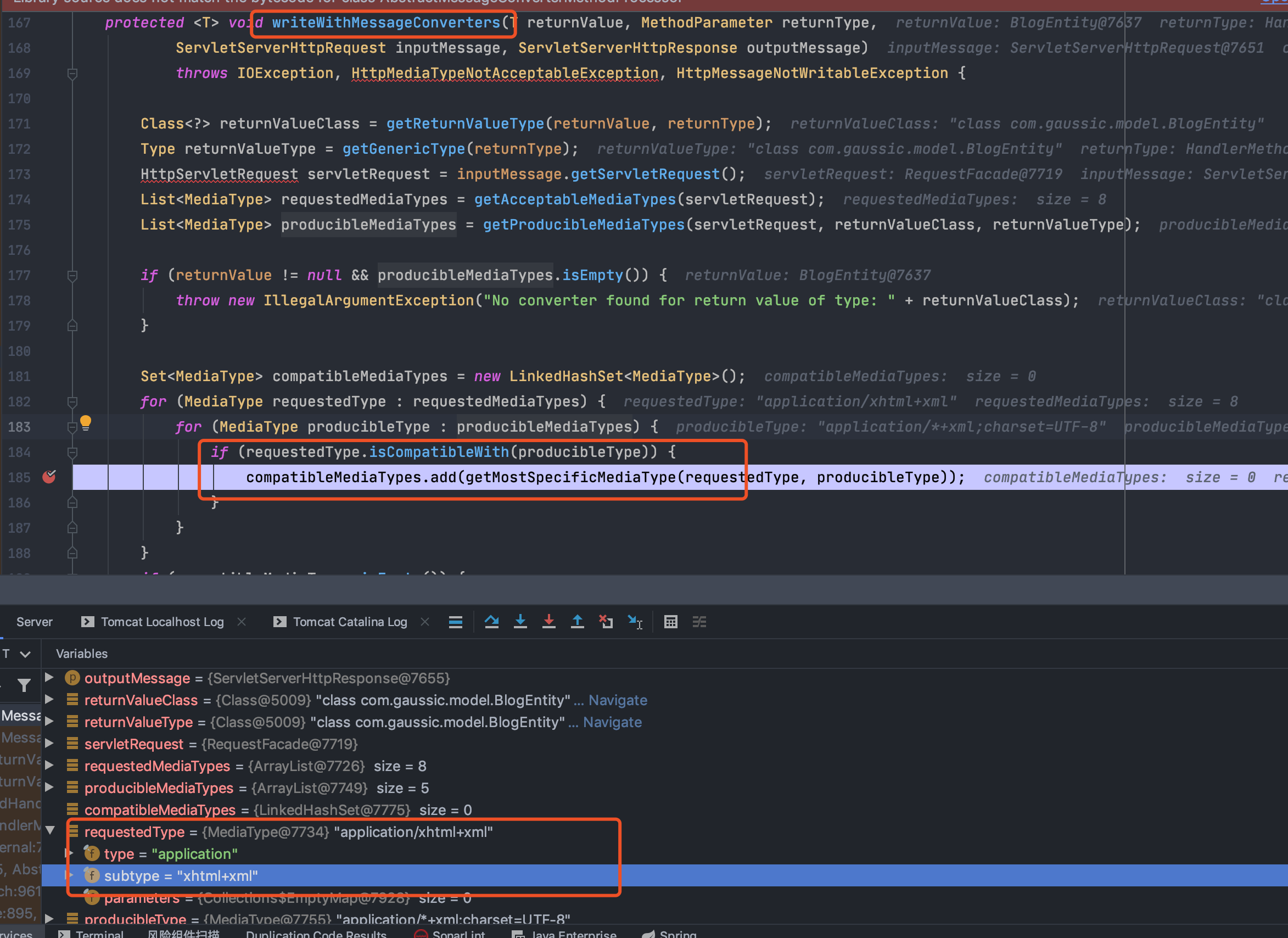Toggle code fold marker at line 177
Screen dimensions: 1288x938
coord(72,276)
